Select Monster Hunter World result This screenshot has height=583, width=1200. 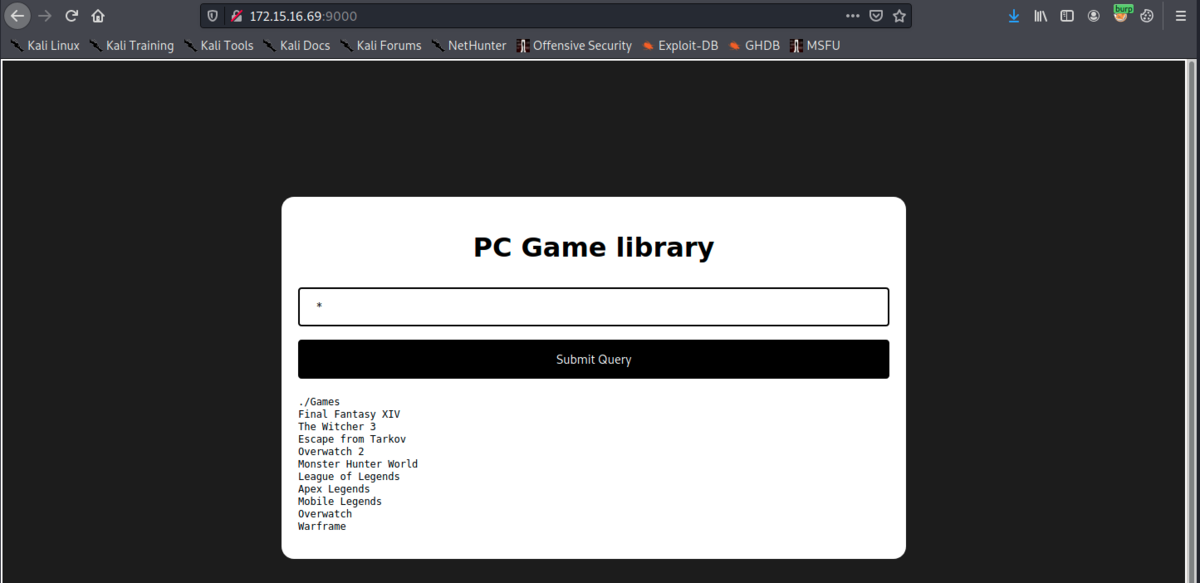(x=358, y=464)
